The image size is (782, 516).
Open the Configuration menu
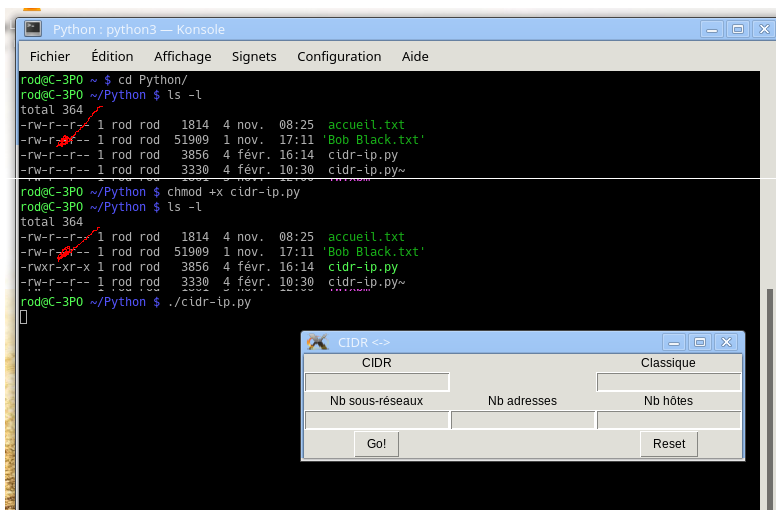click(x=339, y=56)
